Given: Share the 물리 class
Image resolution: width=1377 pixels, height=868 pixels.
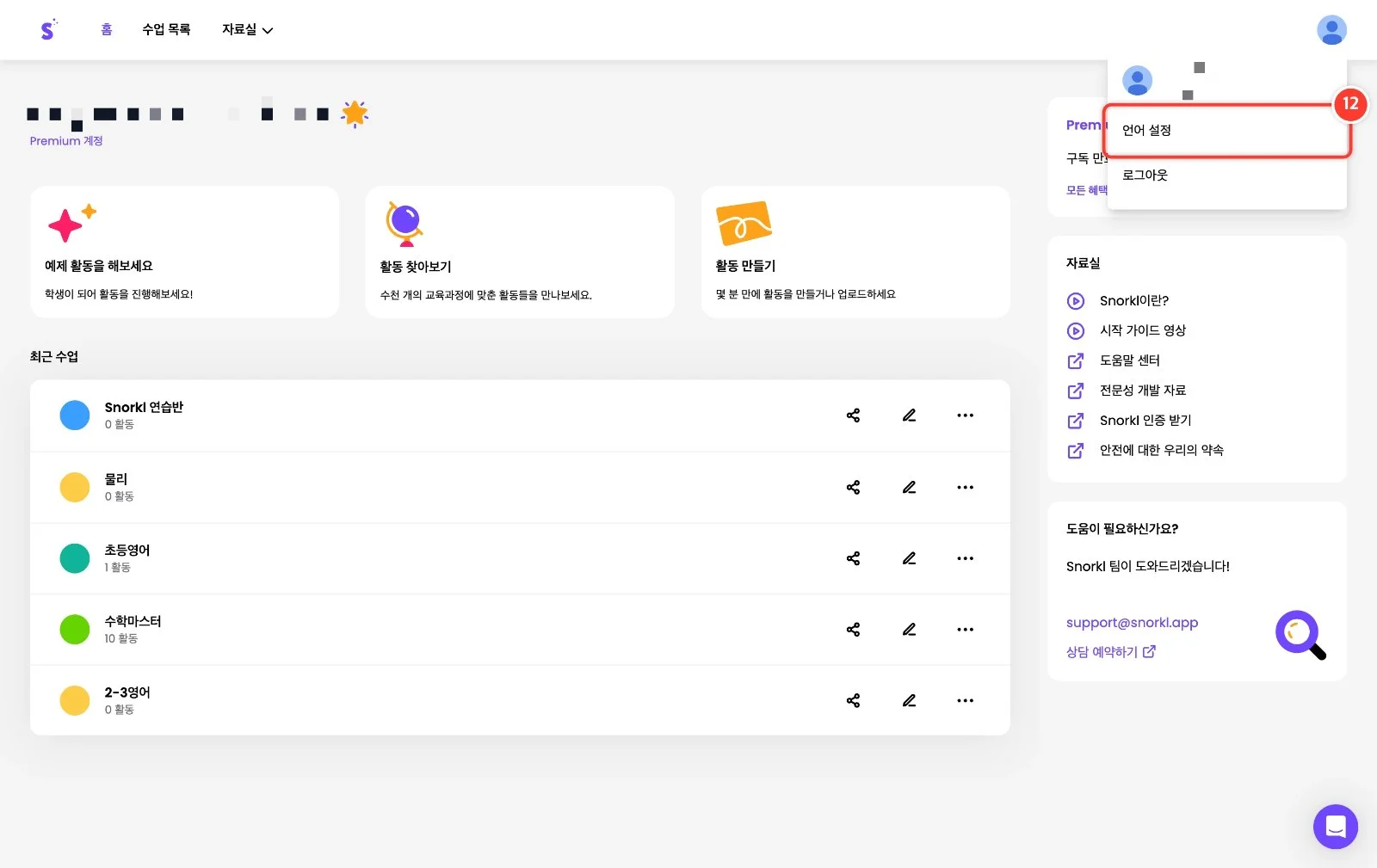Looking at the screenshot, I should pyautogui.click(x=853, y=487).
